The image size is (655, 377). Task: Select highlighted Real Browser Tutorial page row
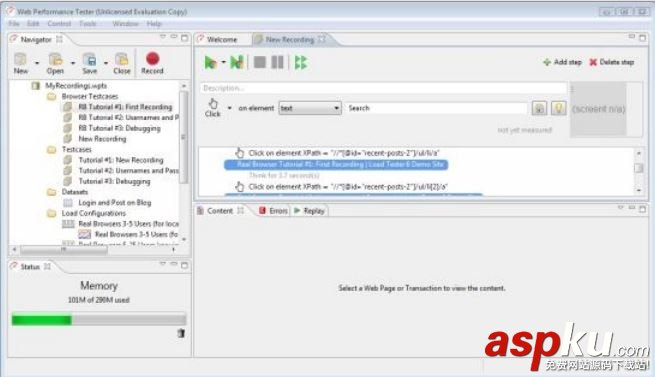point(336,164)
